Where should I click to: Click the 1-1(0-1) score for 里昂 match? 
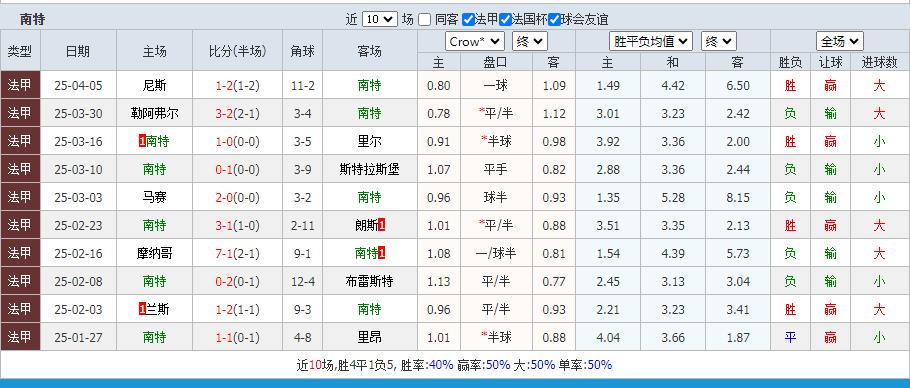pyautogui.click(x=238, y=337)
